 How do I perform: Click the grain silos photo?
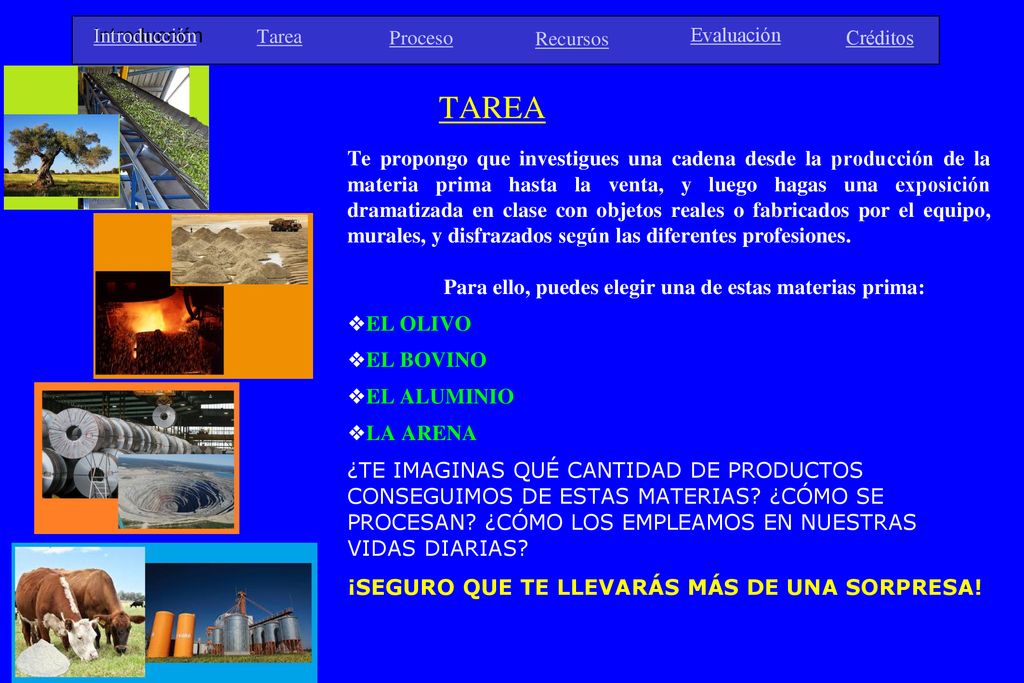click(229, 612)
